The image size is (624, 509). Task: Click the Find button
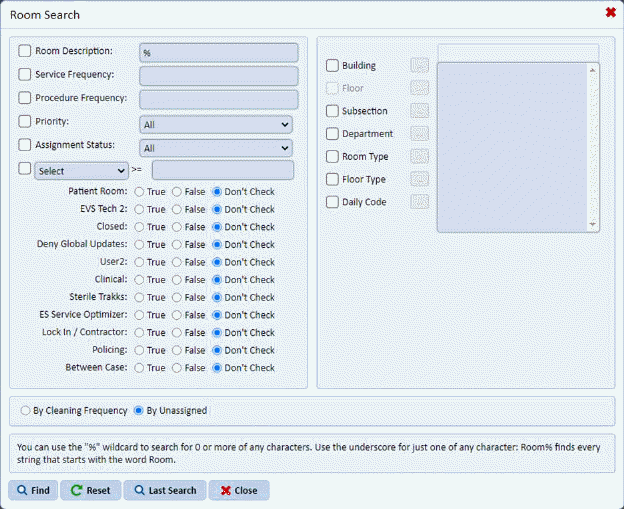[32, 491]
